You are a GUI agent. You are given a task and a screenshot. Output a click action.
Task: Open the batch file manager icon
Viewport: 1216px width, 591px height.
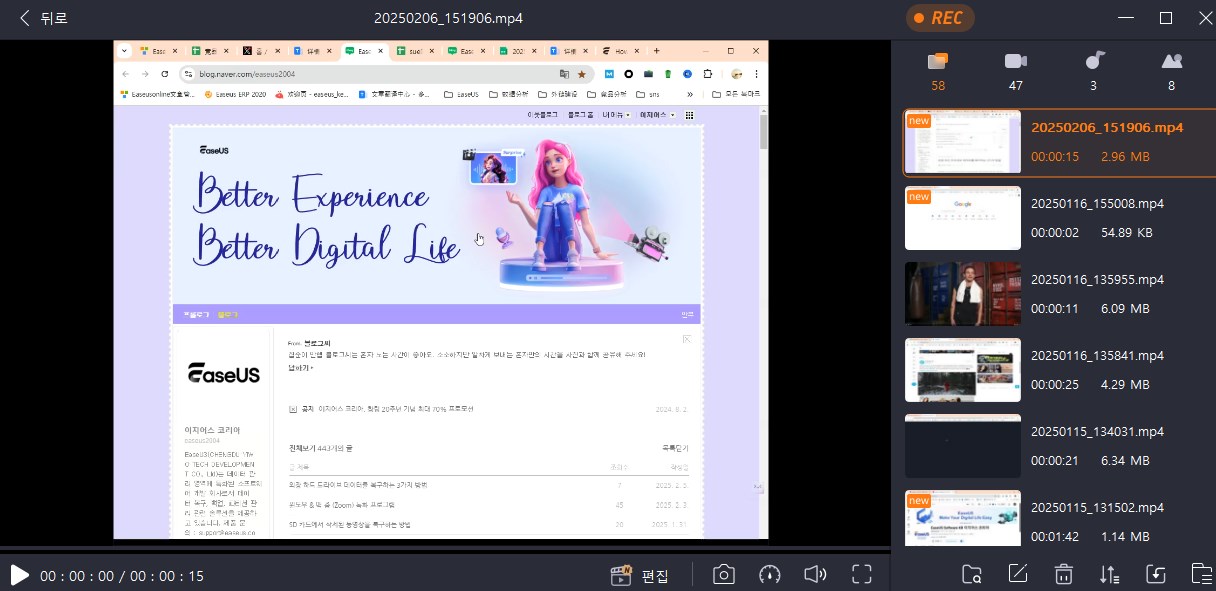1201,573
